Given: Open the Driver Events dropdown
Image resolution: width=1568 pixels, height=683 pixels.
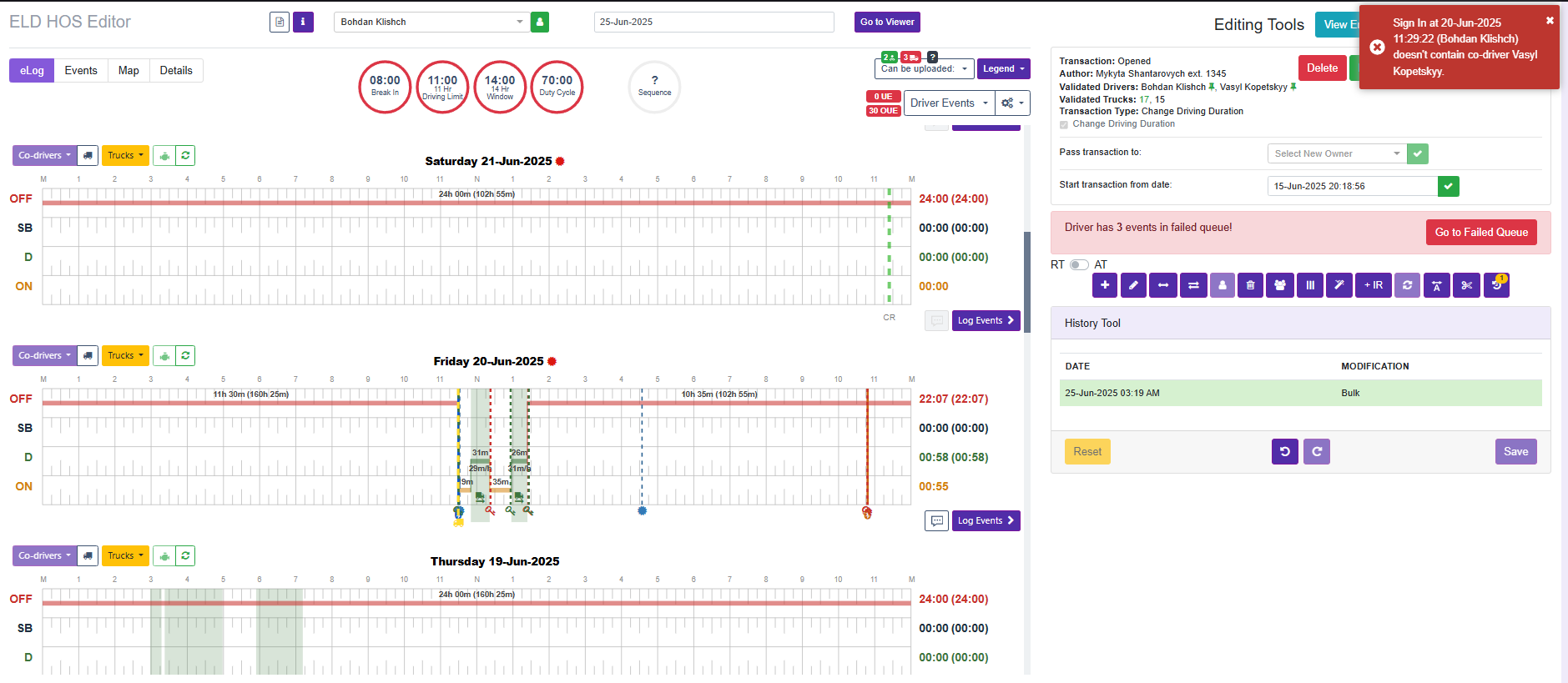Looking at the screenshot, I should pyautogui.click(x=950, y=103).
